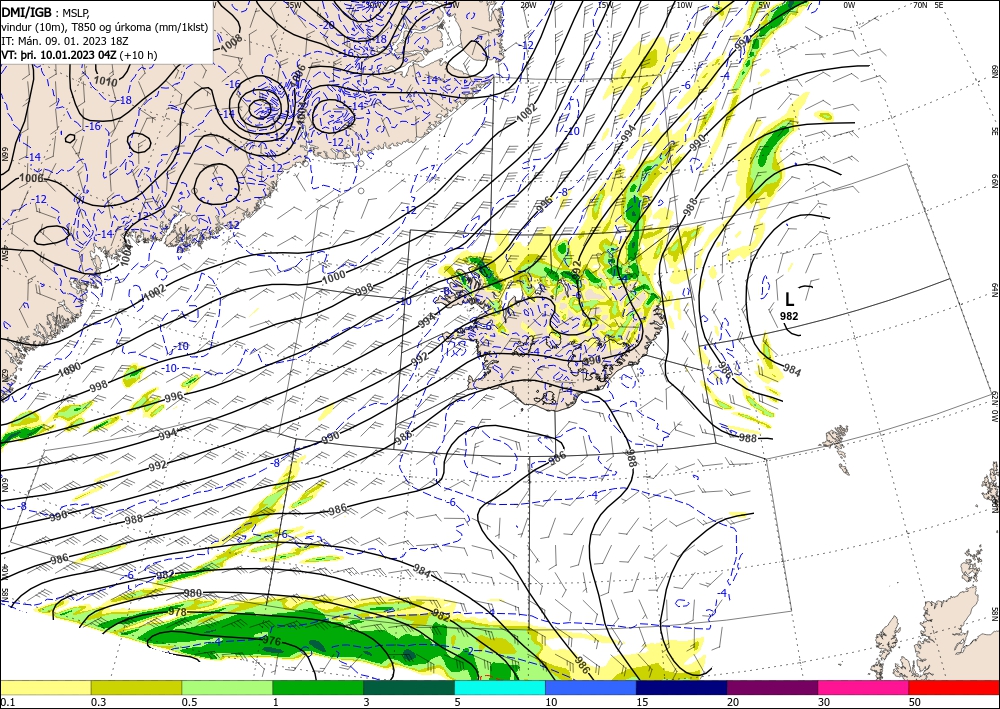Click the light green 0.5–1 legend swatch
The image size is (1000, 709).
click(227, 687)
